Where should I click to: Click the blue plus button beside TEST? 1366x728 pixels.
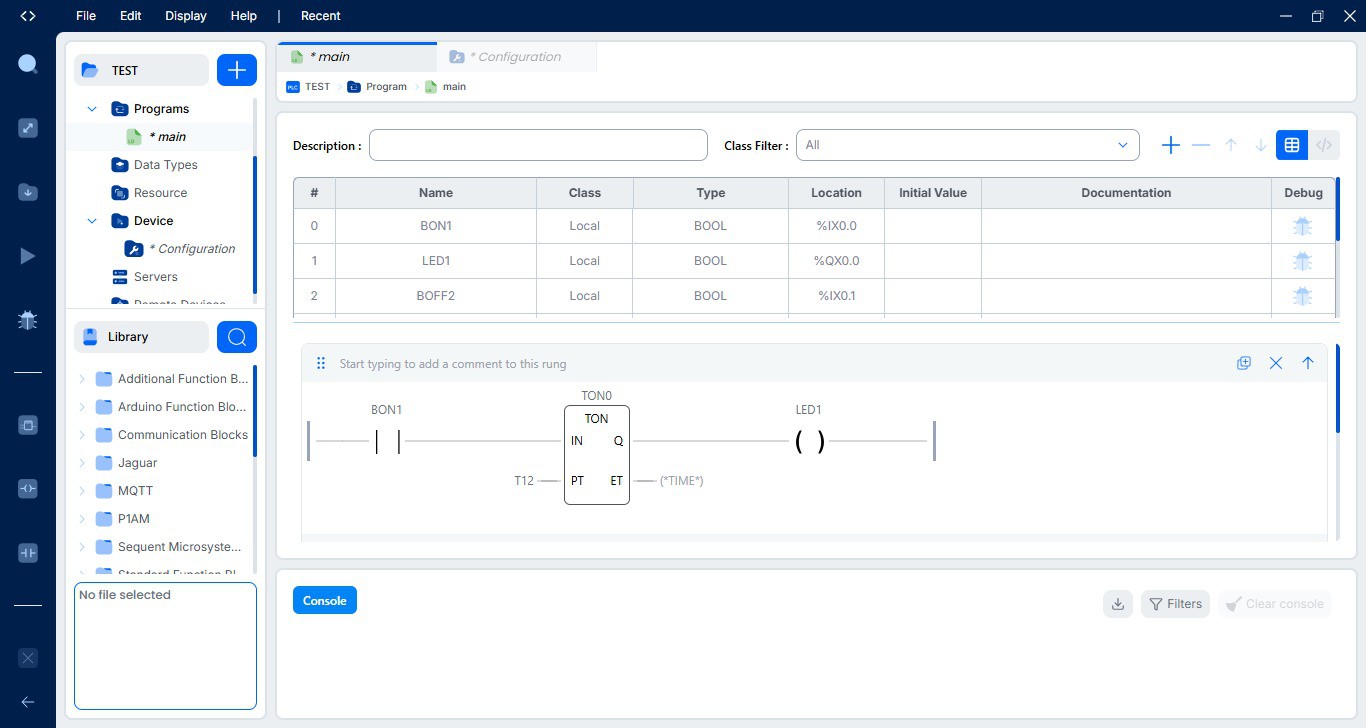coord(237,70)
